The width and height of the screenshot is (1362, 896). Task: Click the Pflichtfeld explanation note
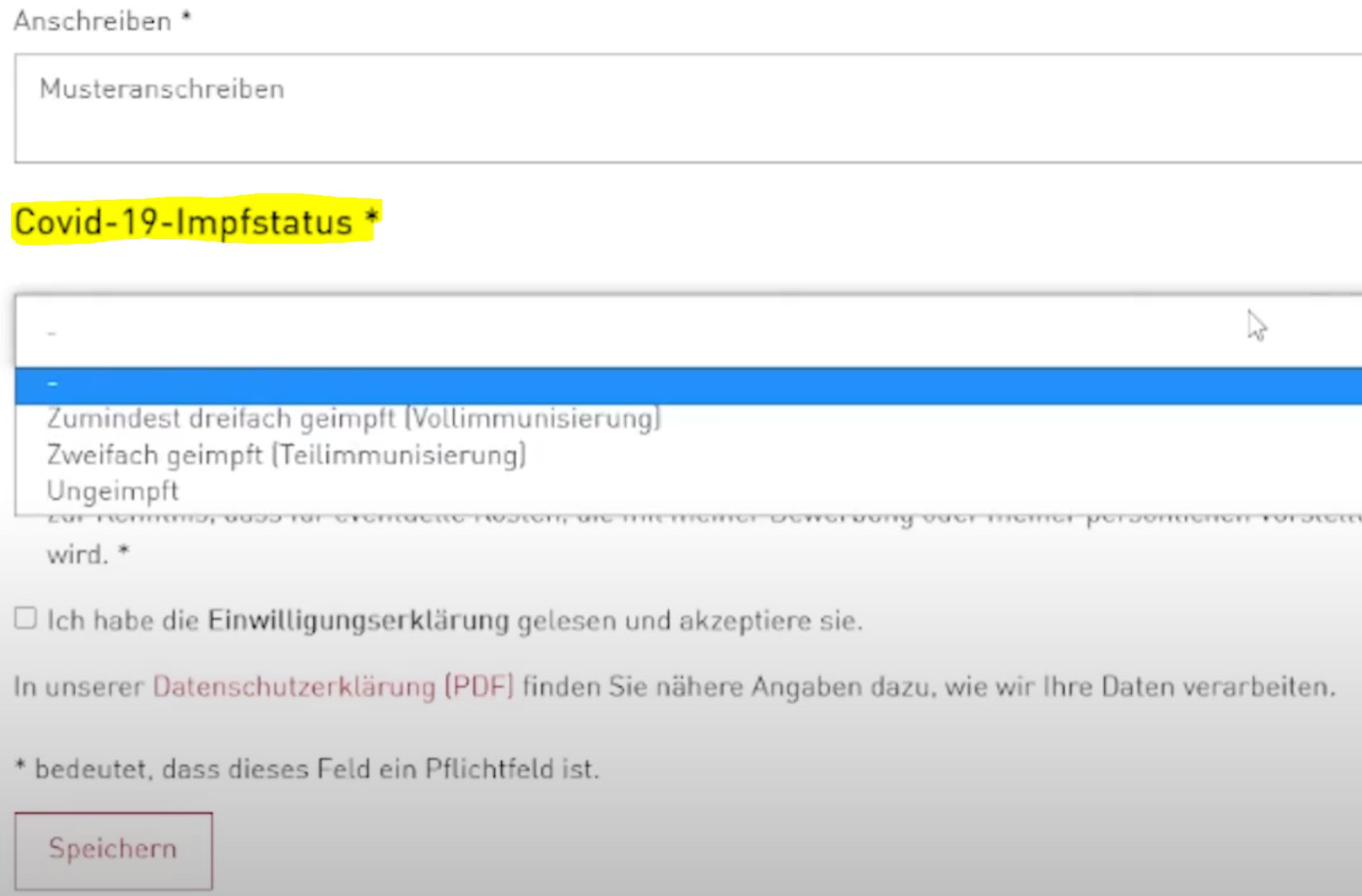click(x=307, y=769)
